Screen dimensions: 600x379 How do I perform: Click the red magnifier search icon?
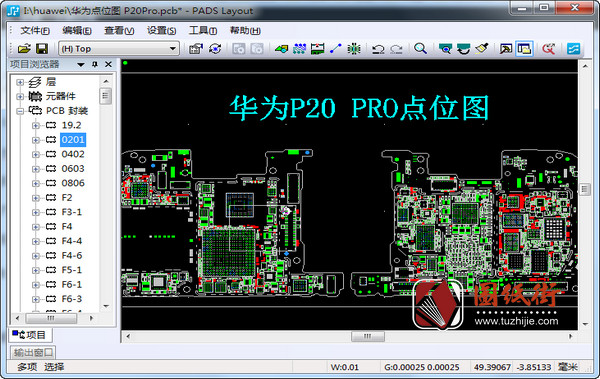pos(549,49)
